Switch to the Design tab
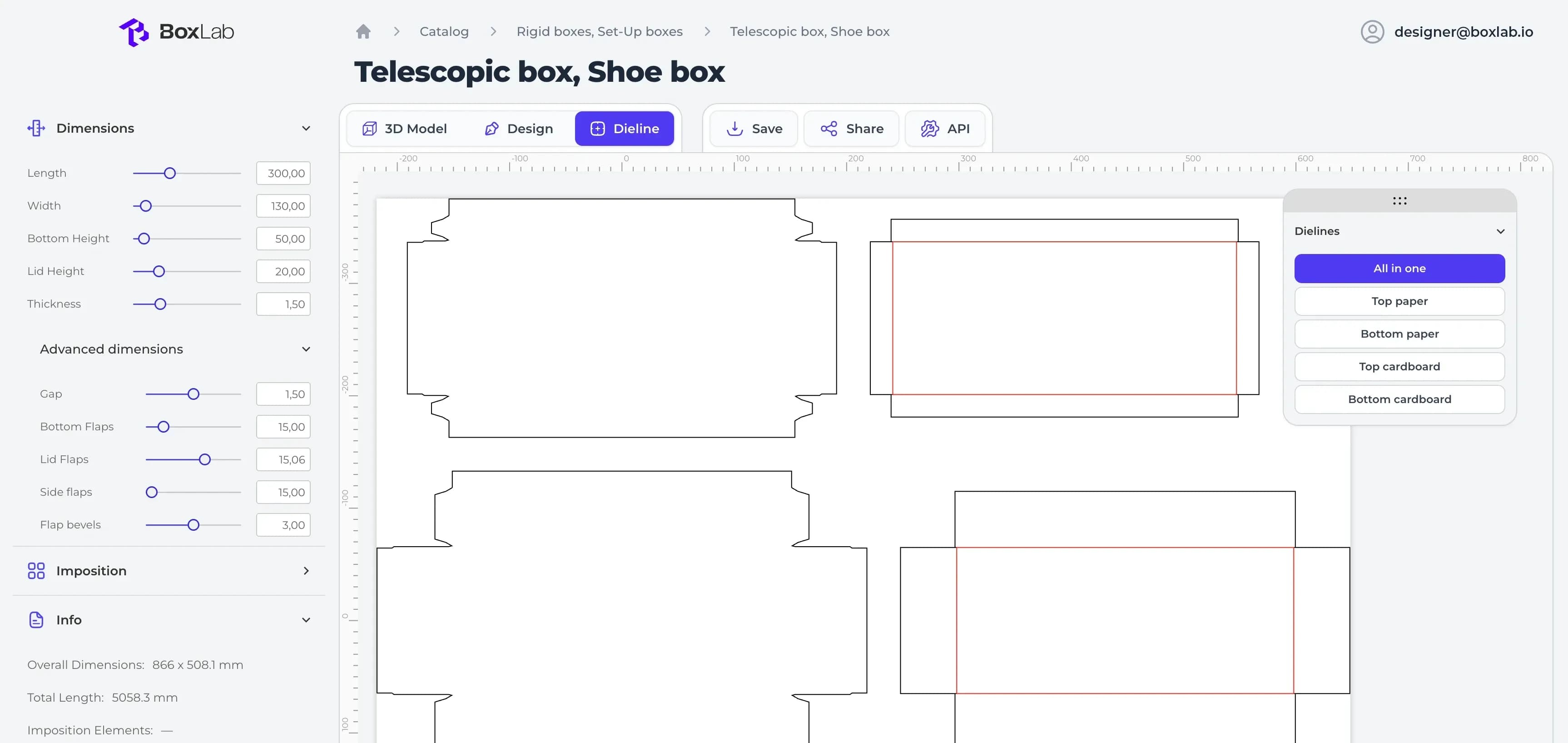 [519, 129]
